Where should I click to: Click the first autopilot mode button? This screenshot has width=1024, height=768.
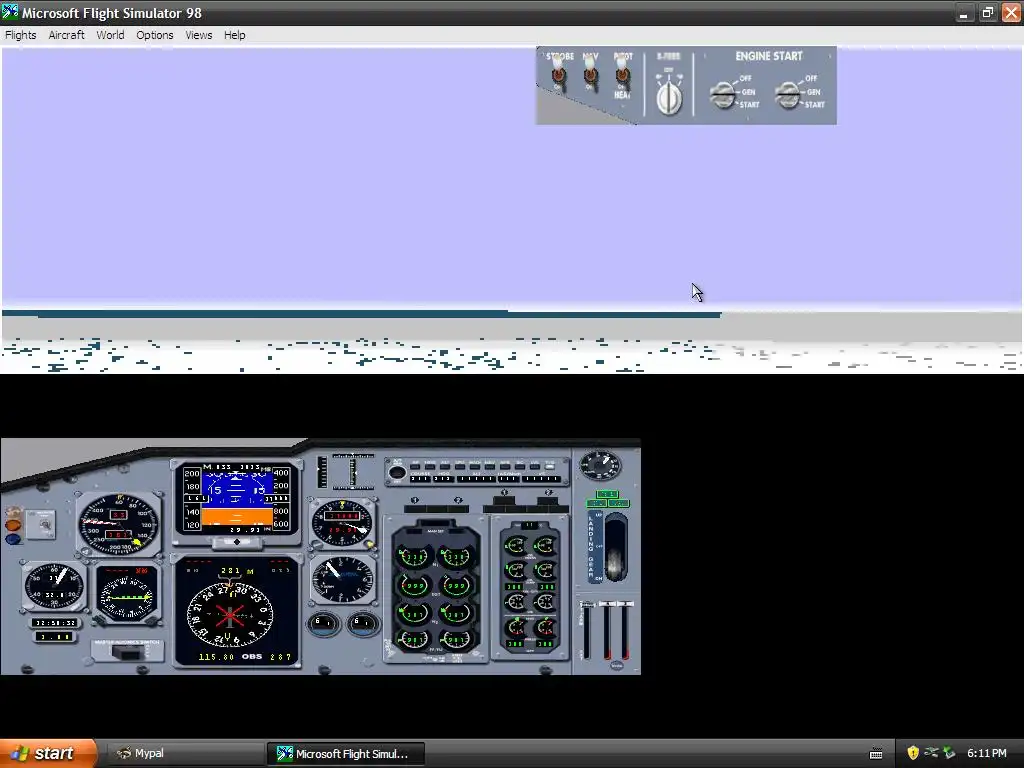[415, 466]
